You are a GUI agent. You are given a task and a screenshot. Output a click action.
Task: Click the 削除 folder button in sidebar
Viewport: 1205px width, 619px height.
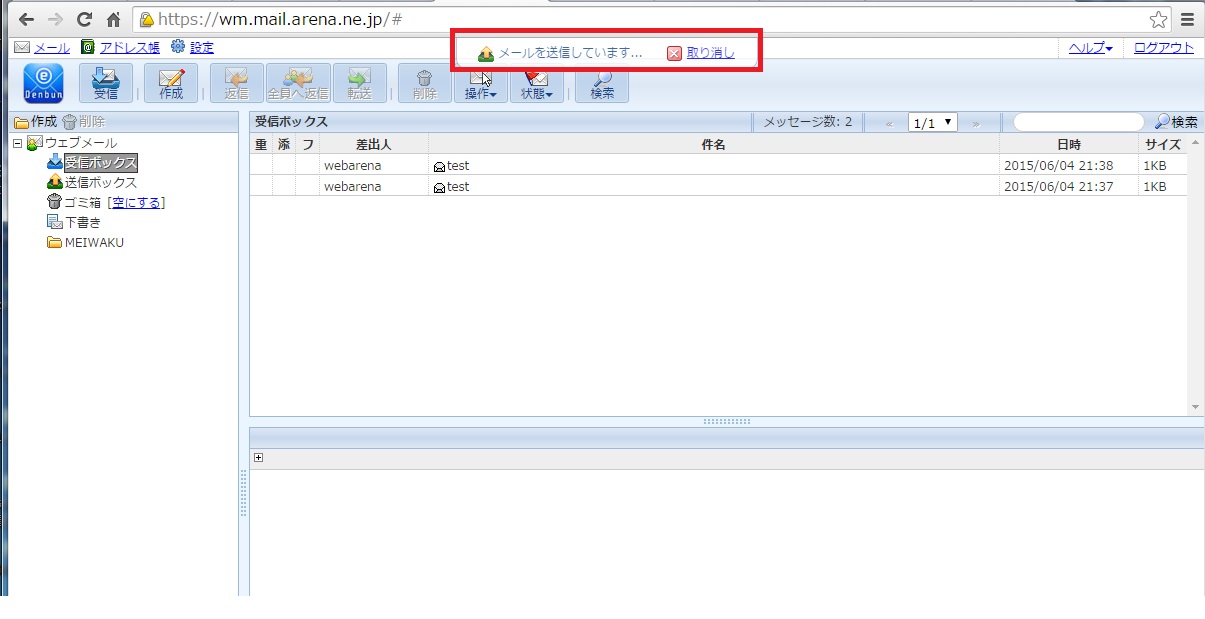(x=84, y=122)
